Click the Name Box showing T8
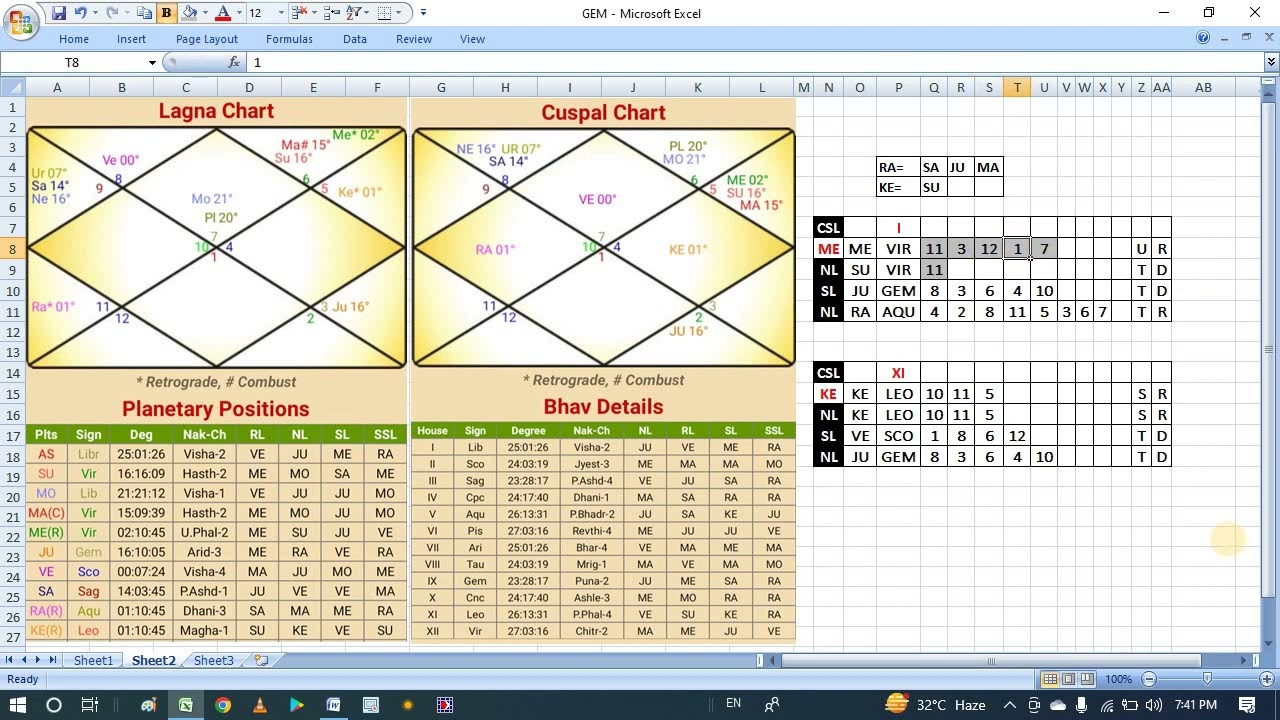 pyautogui.click(x=73, y=62)
